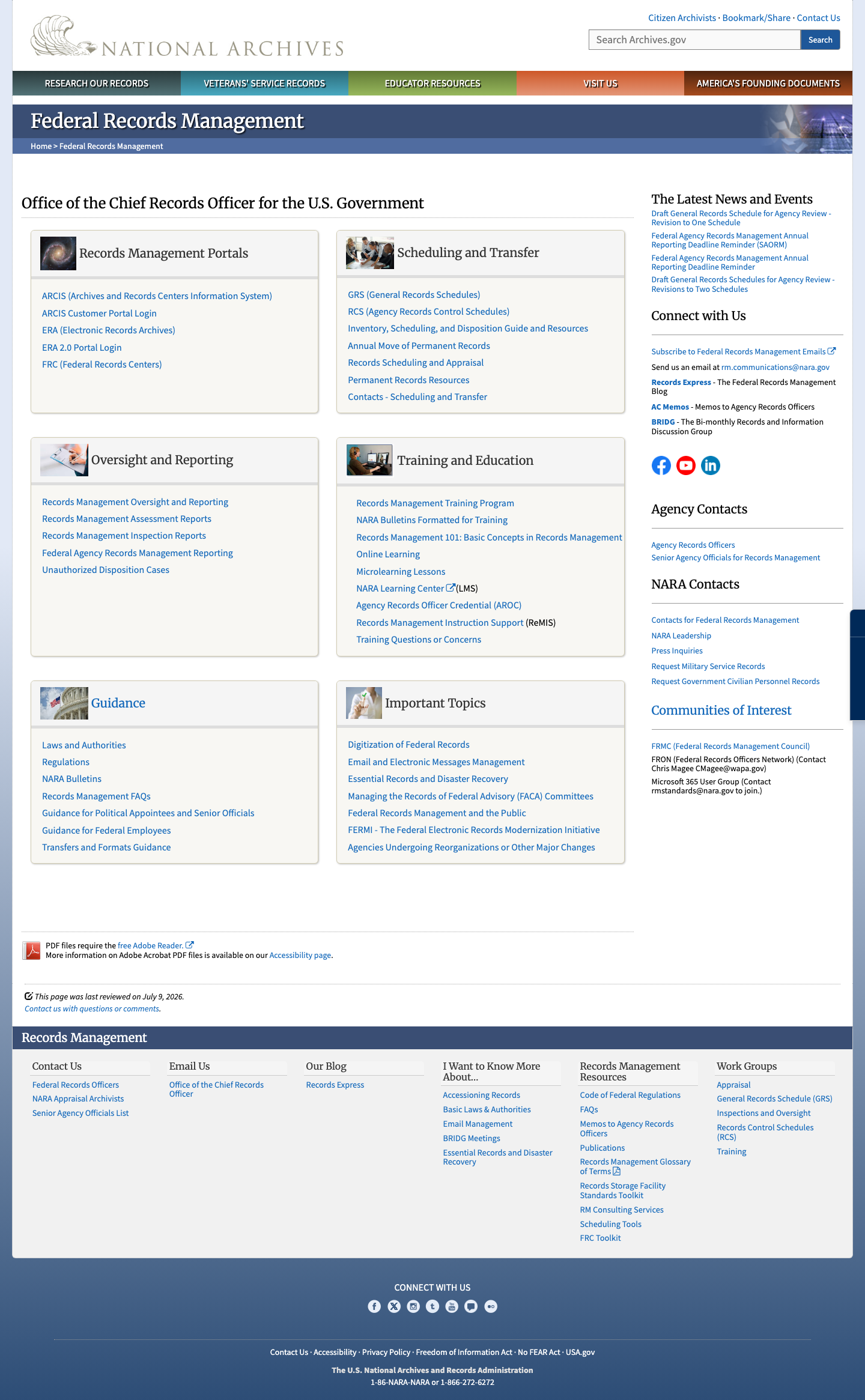
Task: Click the footer YouTube icon
Action: 452,1306
